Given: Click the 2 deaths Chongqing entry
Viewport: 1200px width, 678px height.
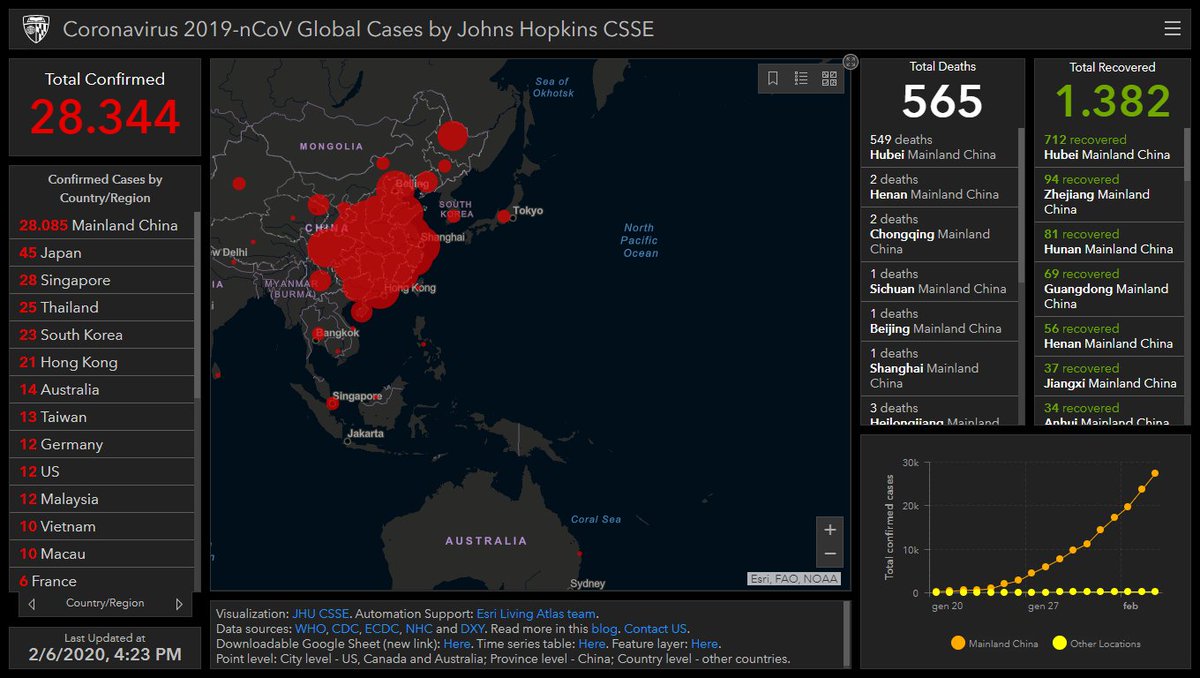Looking at the screenshot, I should tap(939, 234).
